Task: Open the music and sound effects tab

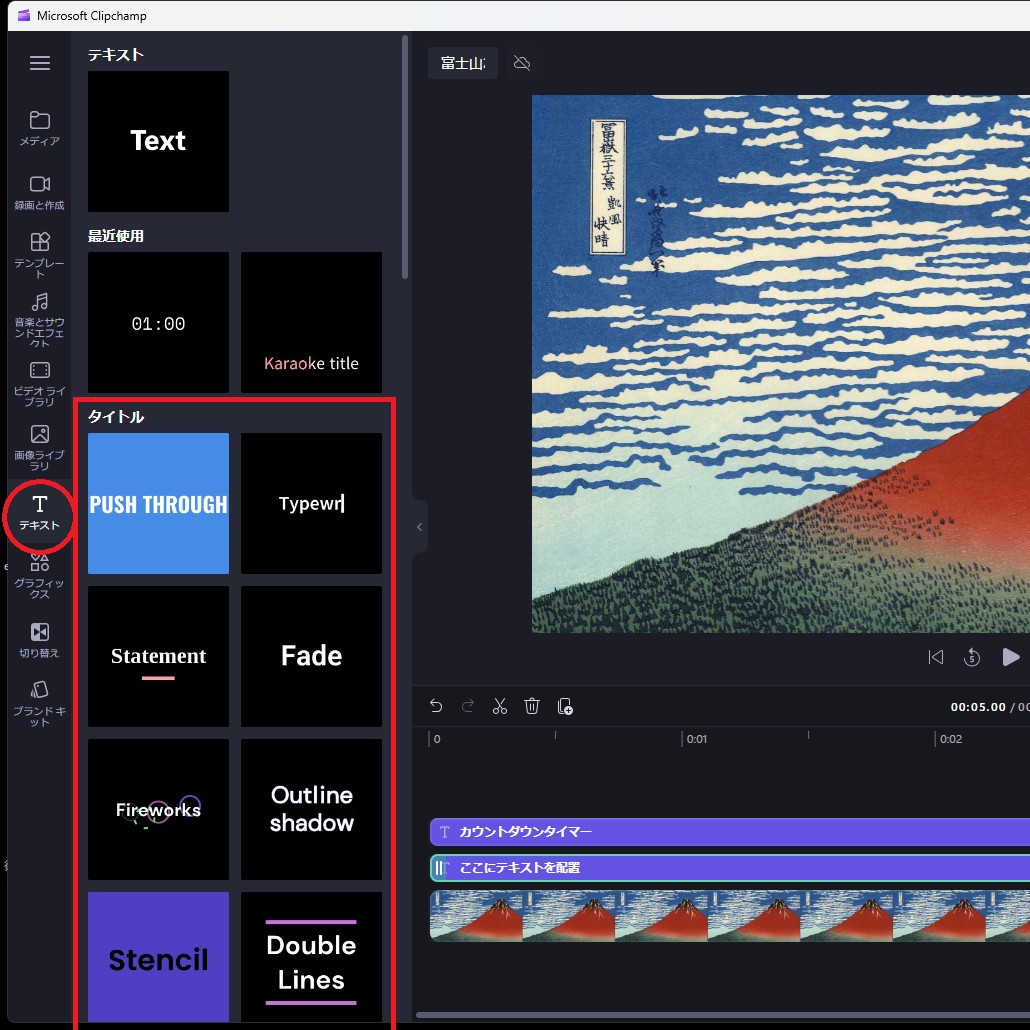Action: [x=39, y=320]
